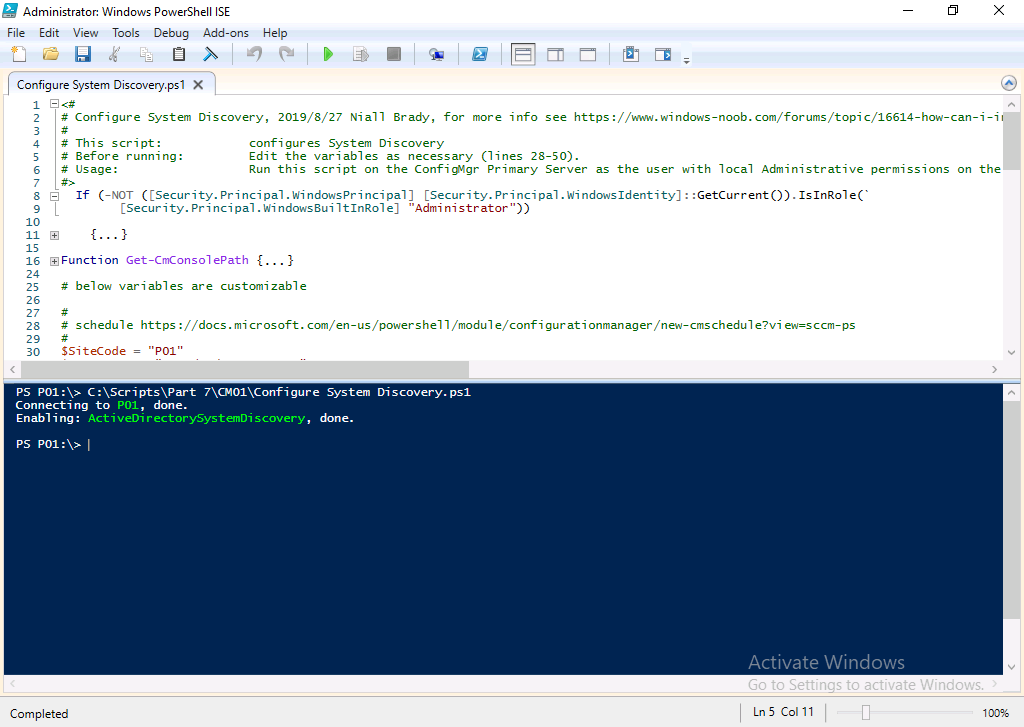The height and width of the screenshot is (727, 1024).
Task: Open the View menu
Action: point(86,33)
